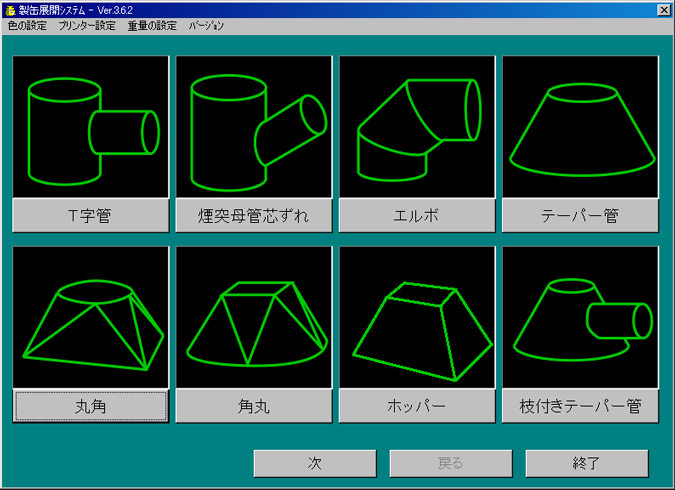
Task: Click the app icon in title bar
Action: click(x=11, y=10)
